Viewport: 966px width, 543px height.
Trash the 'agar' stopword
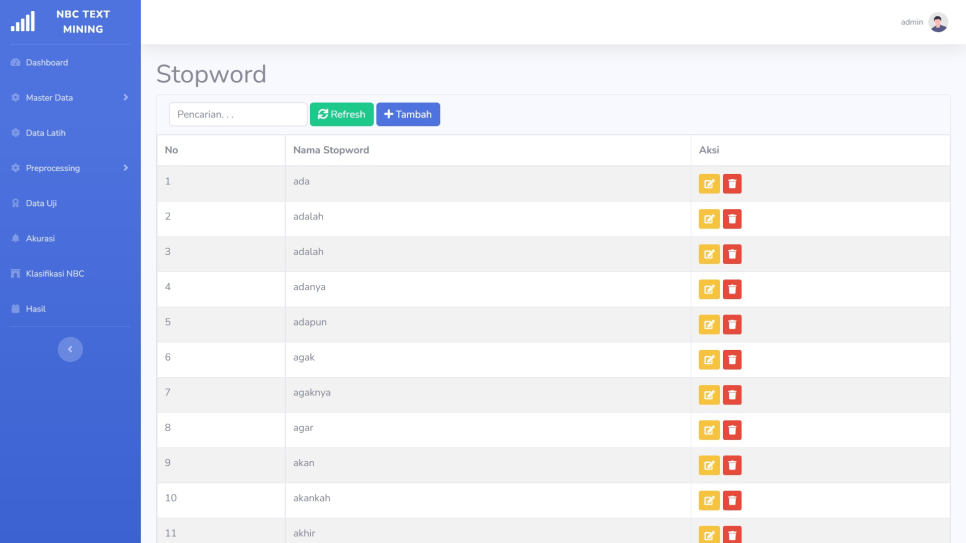point(732,430)
